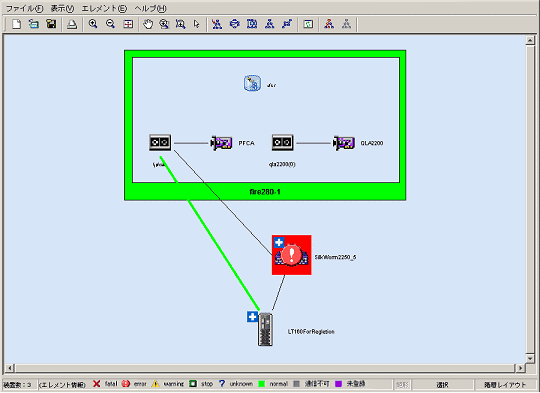Select the PFCA adapter card icon
This screenshot has width=540, height=393.
(x=221, y=143)
